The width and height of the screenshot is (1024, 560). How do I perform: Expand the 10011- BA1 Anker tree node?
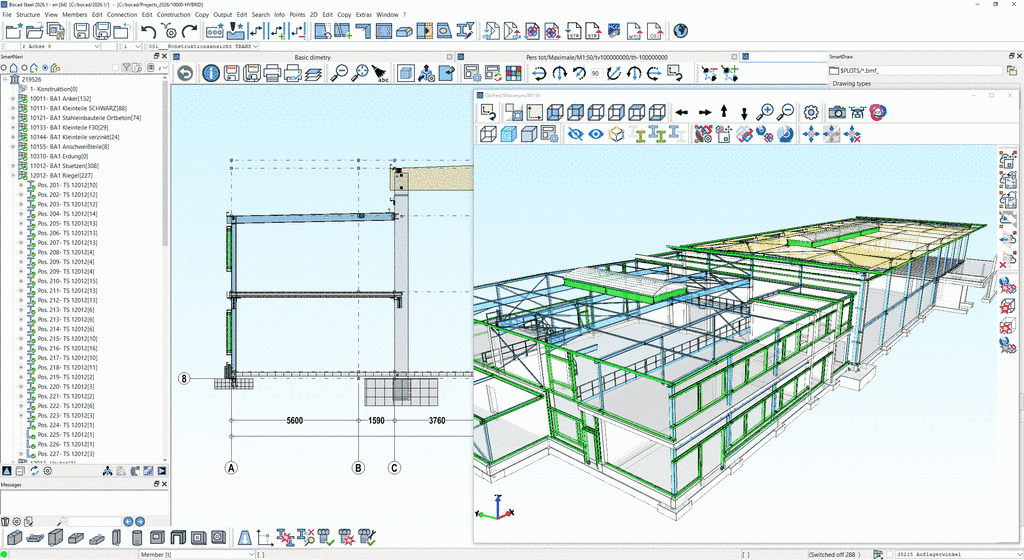click(12, 99)
